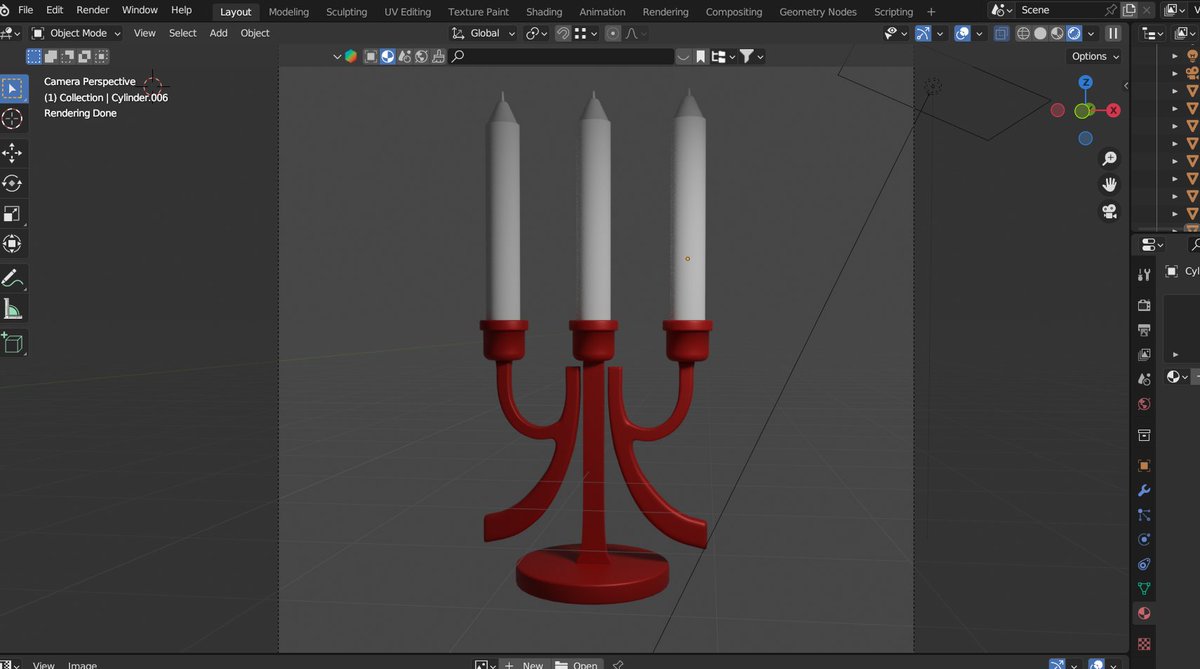The height and width of the screenshot is (669, 1200).
Task: Open the Object Mode dropdown
Action: [76, 33]
